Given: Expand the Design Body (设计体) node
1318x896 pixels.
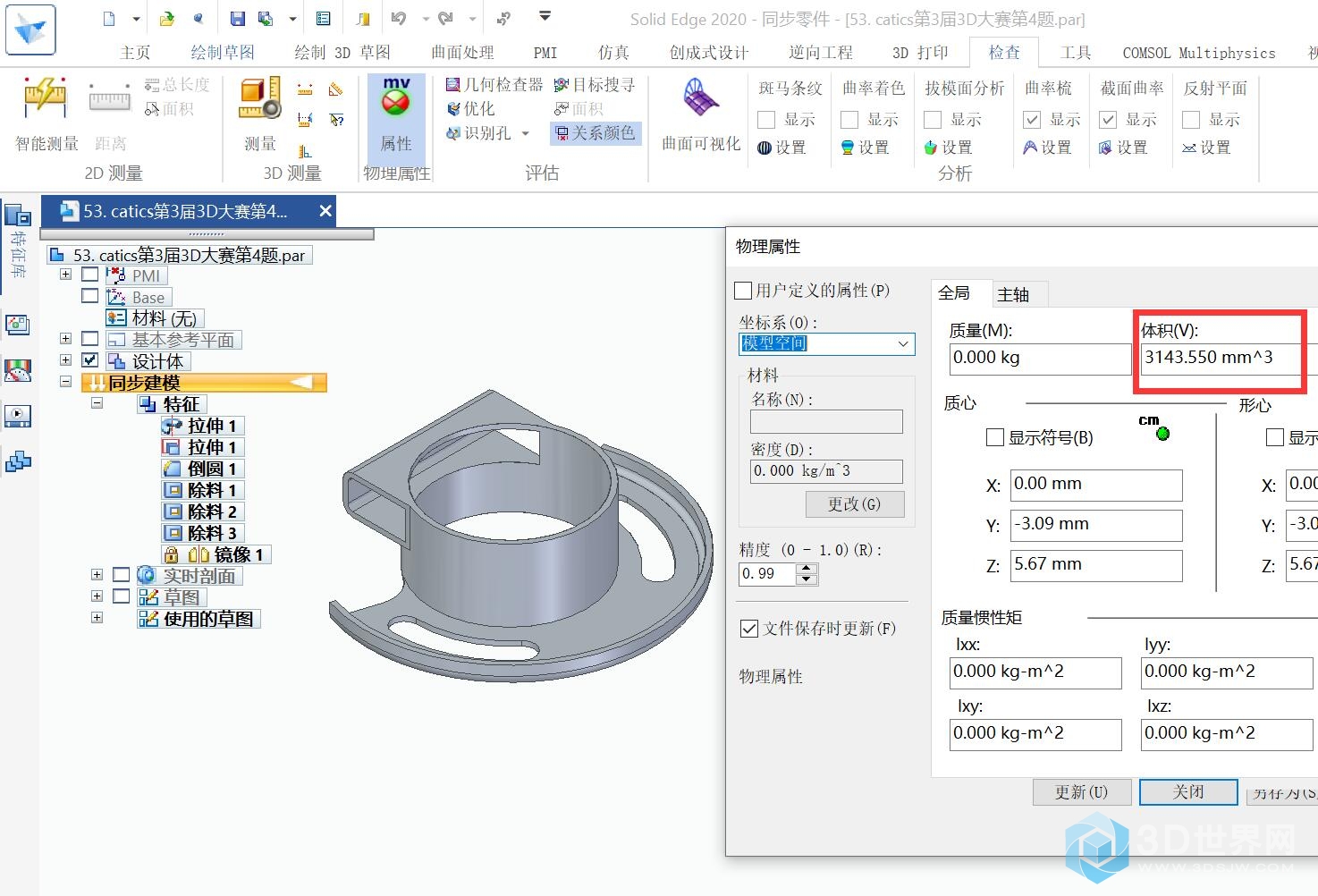Looking at the screenshot, I should click(x=65, y=359).
